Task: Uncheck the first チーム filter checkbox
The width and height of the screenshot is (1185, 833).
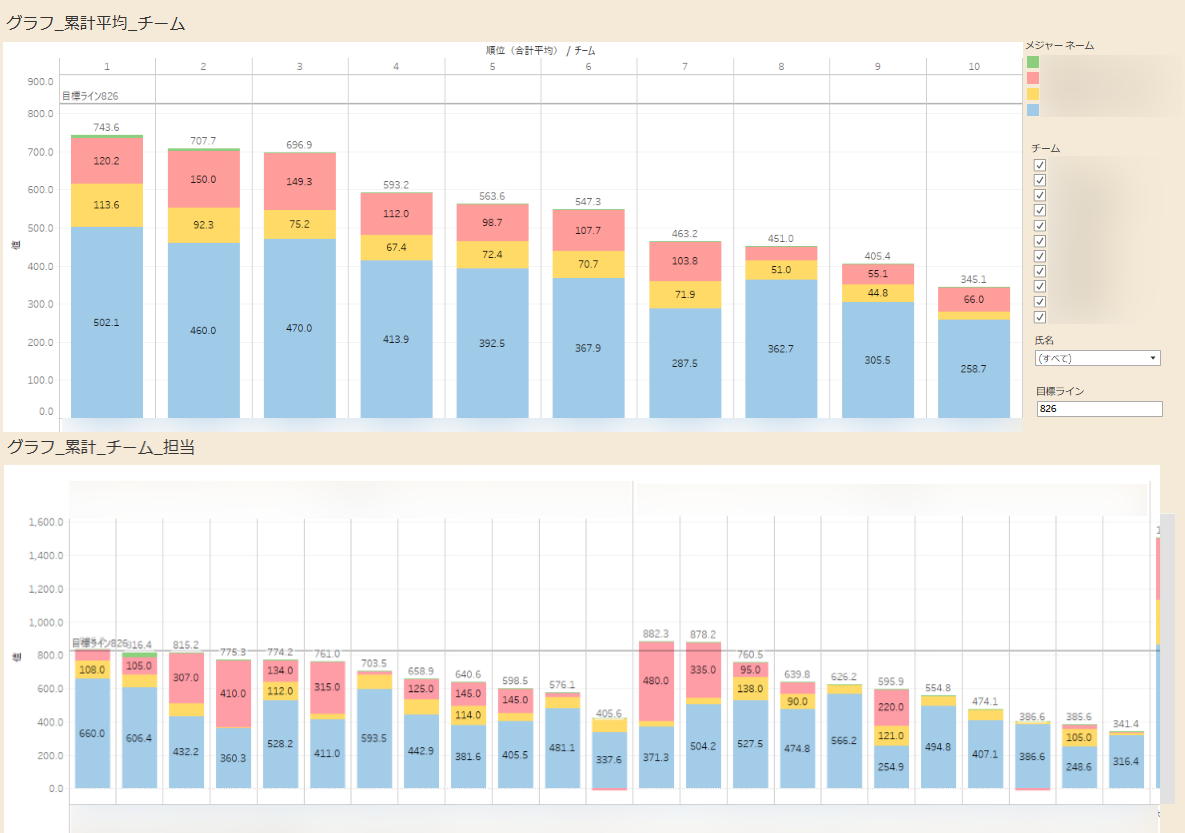Action: pos(1040,165)
